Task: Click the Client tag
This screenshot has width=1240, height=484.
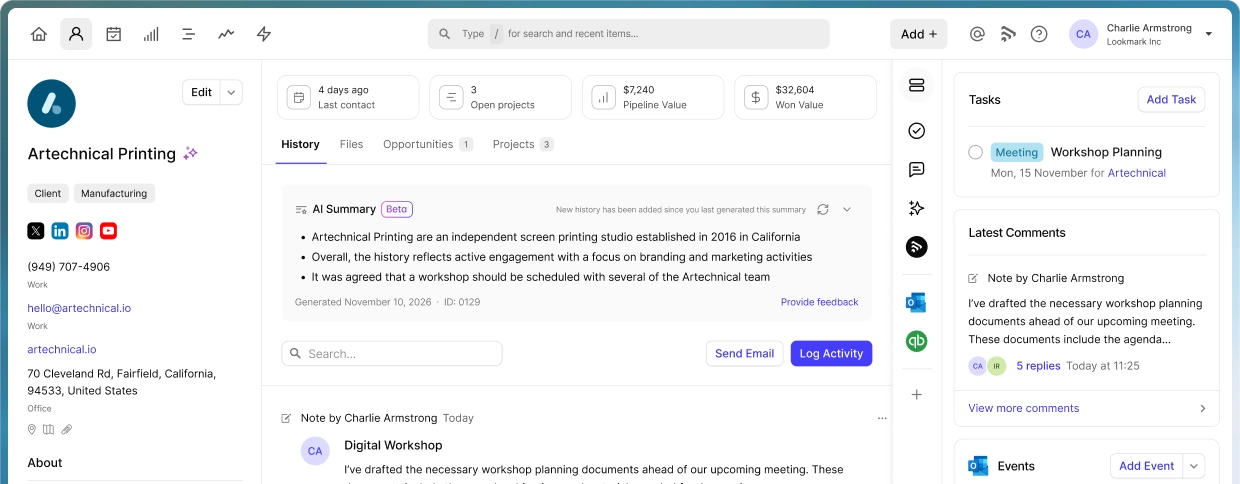Action: point(48,194)
